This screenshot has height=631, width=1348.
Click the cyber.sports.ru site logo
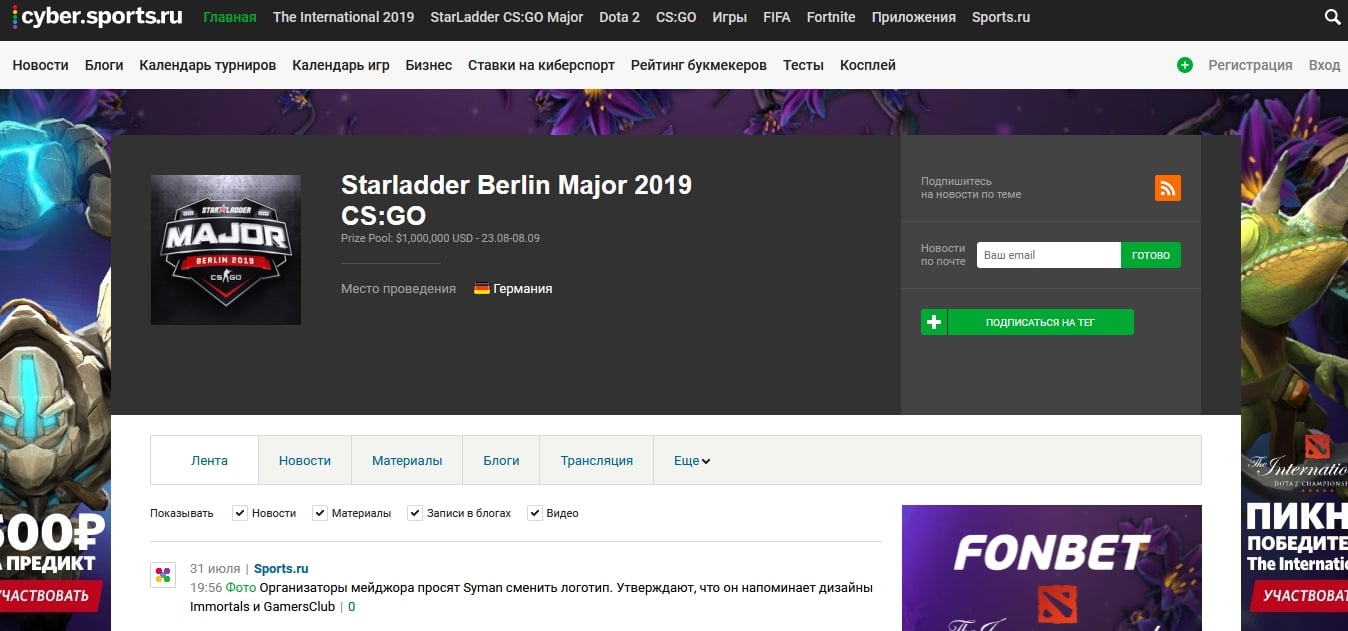pos(97,17)
